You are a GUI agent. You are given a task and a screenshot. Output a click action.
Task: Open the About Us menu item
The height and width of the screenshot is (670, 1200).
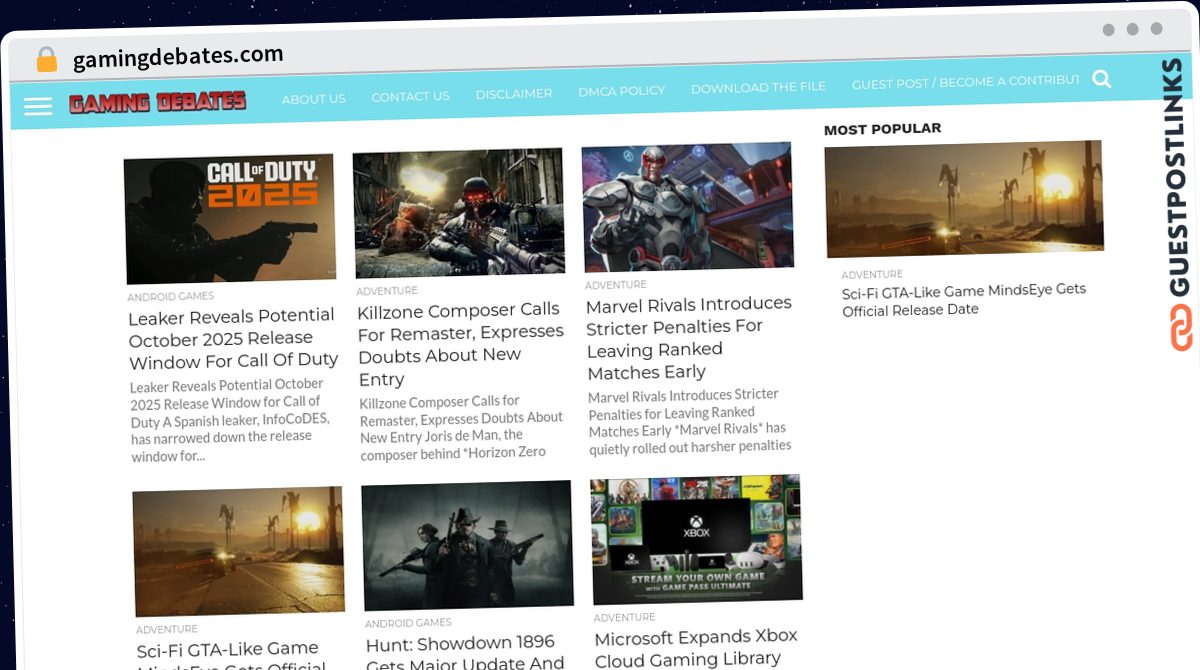[x=313, y=98]
